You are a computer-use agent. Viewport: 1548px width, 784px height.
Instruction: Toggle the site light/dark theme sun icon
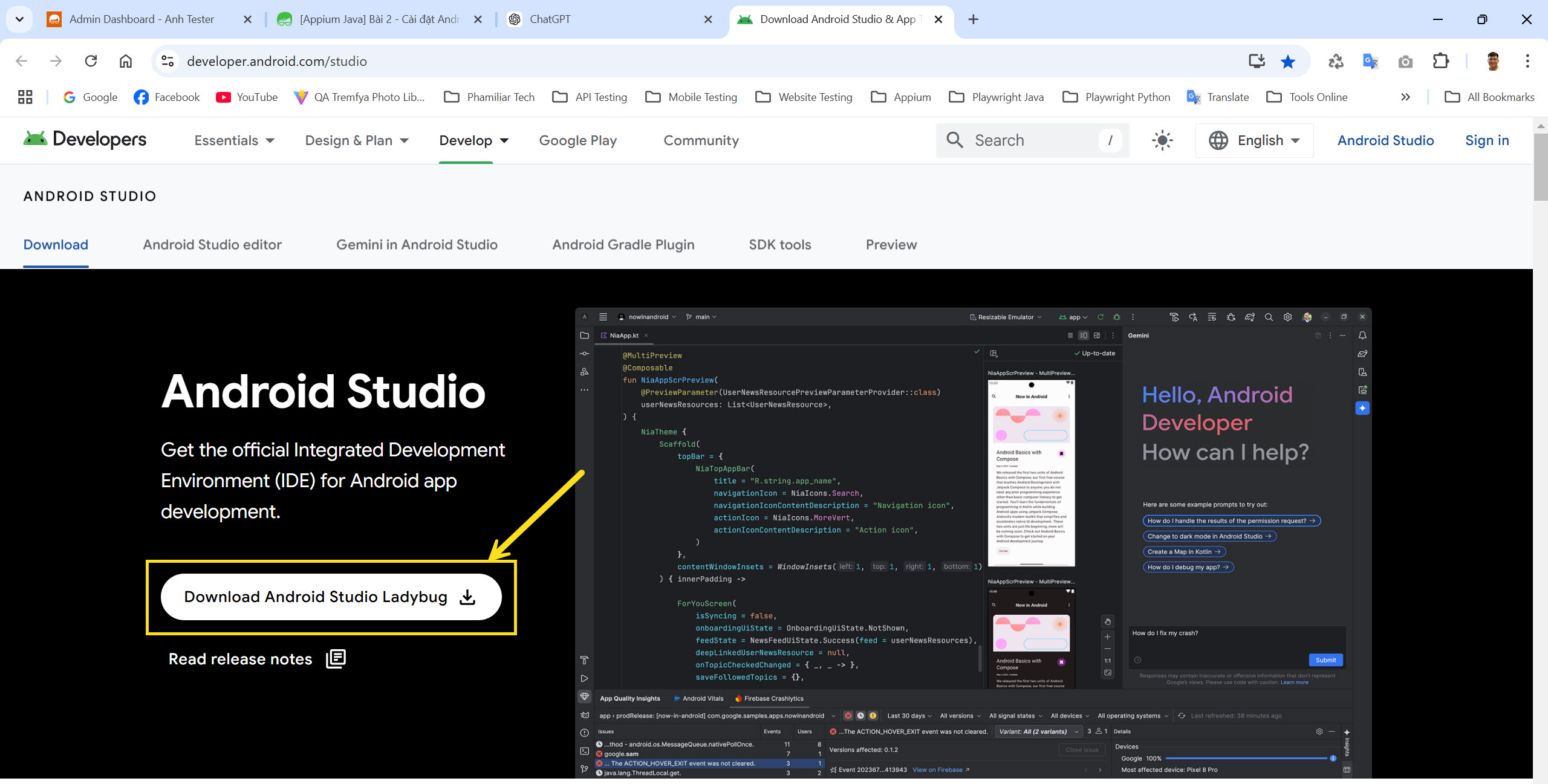(x=1162, y=140)
